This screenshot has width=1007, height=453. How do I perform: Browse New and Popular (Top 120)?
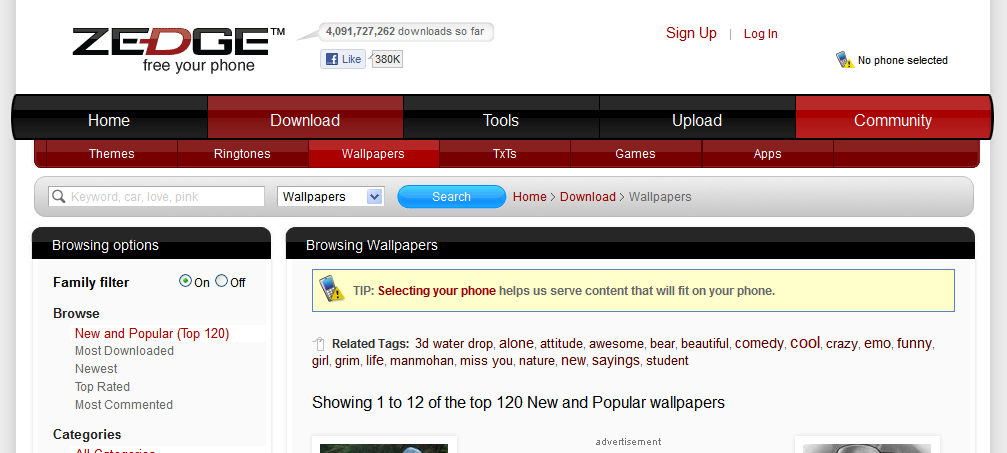(x=152, y=333)
